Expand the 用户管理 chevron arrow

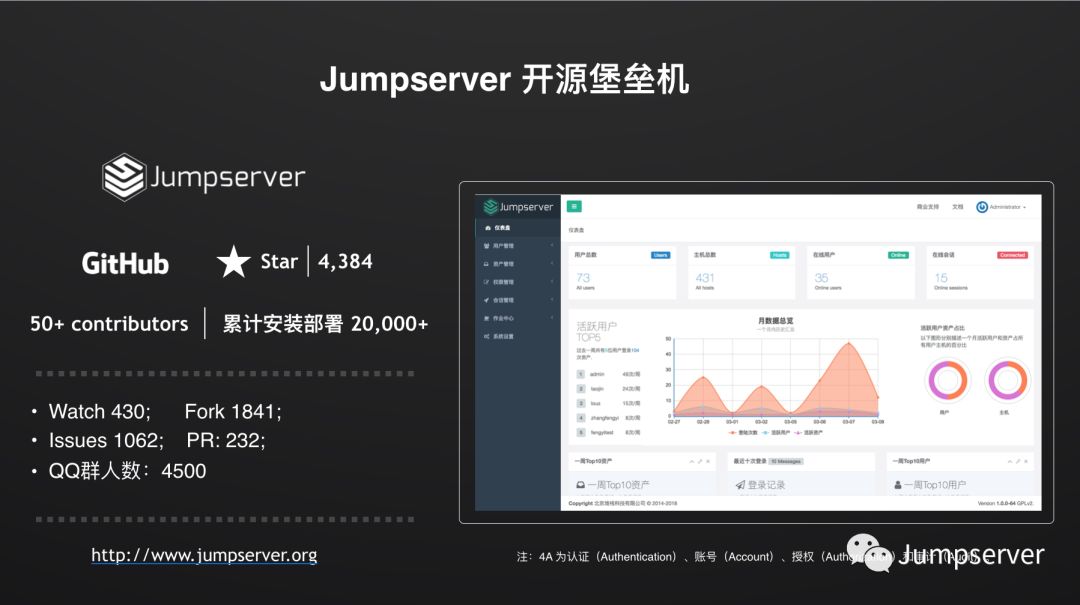coord(552,245)
